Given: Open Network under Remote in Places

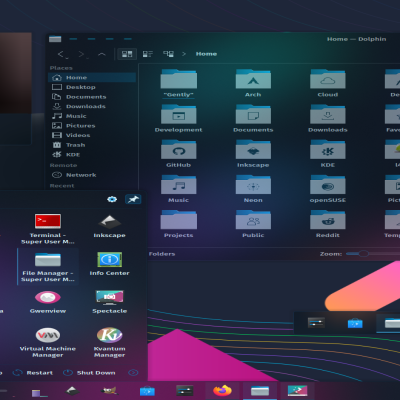Looking at the screenshot, I should click(x=92, y=175).
